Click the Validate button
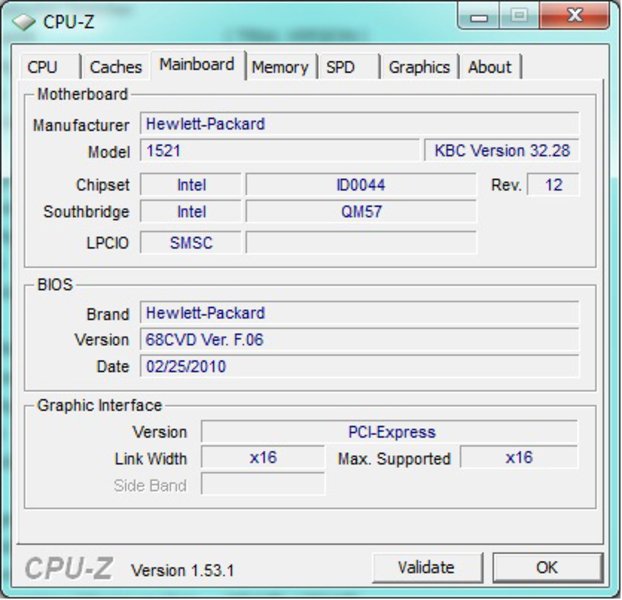 click(x=427, y=567)
